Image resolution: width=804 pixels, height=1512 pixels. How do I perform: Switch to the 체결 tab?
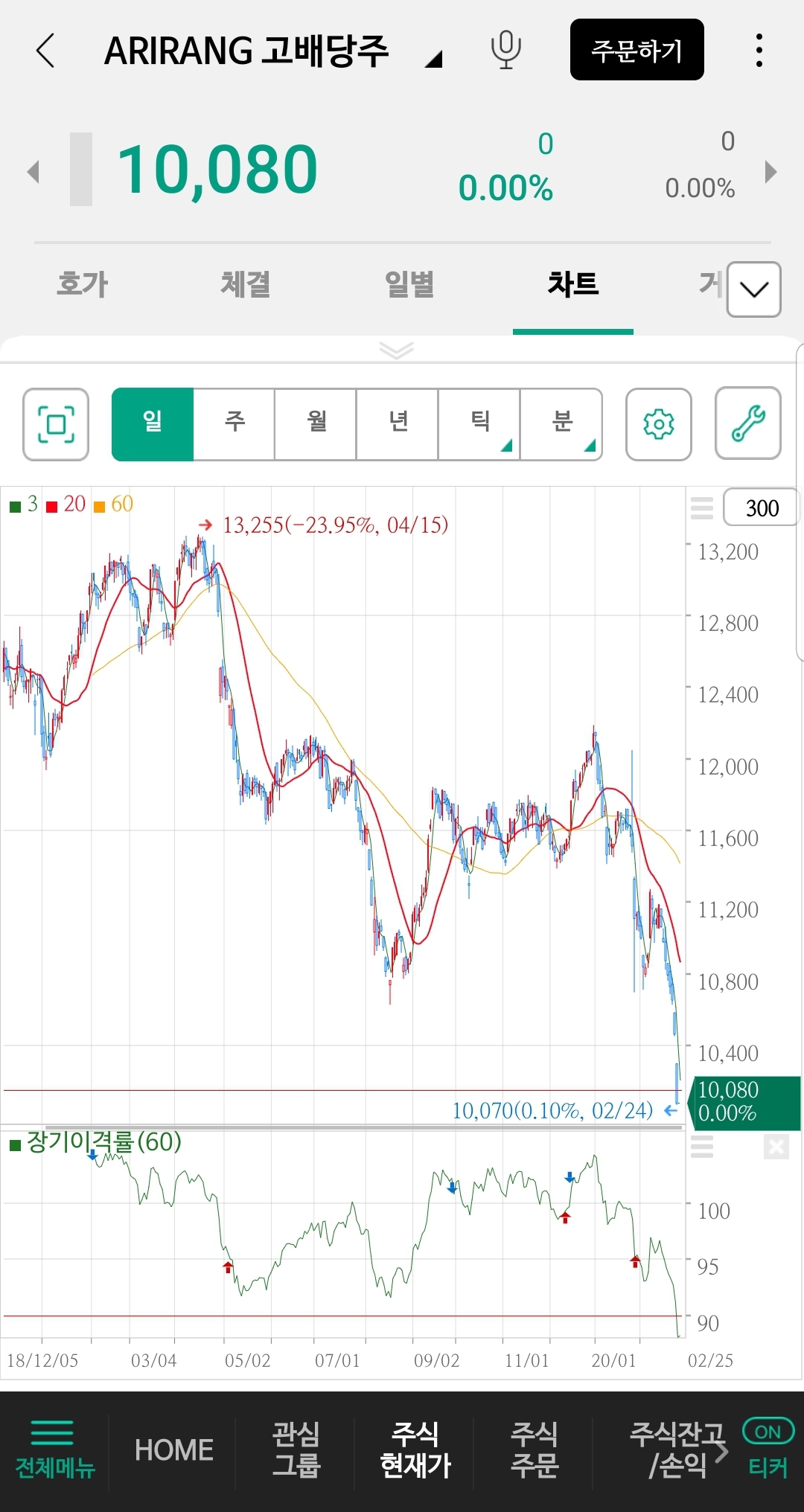coord(246,284)
